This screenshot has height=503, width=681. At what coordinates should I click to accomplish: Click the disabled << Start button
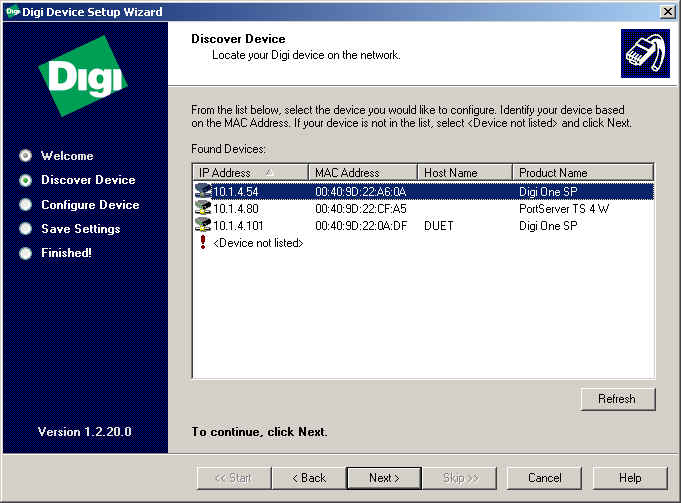click(234, 478)
